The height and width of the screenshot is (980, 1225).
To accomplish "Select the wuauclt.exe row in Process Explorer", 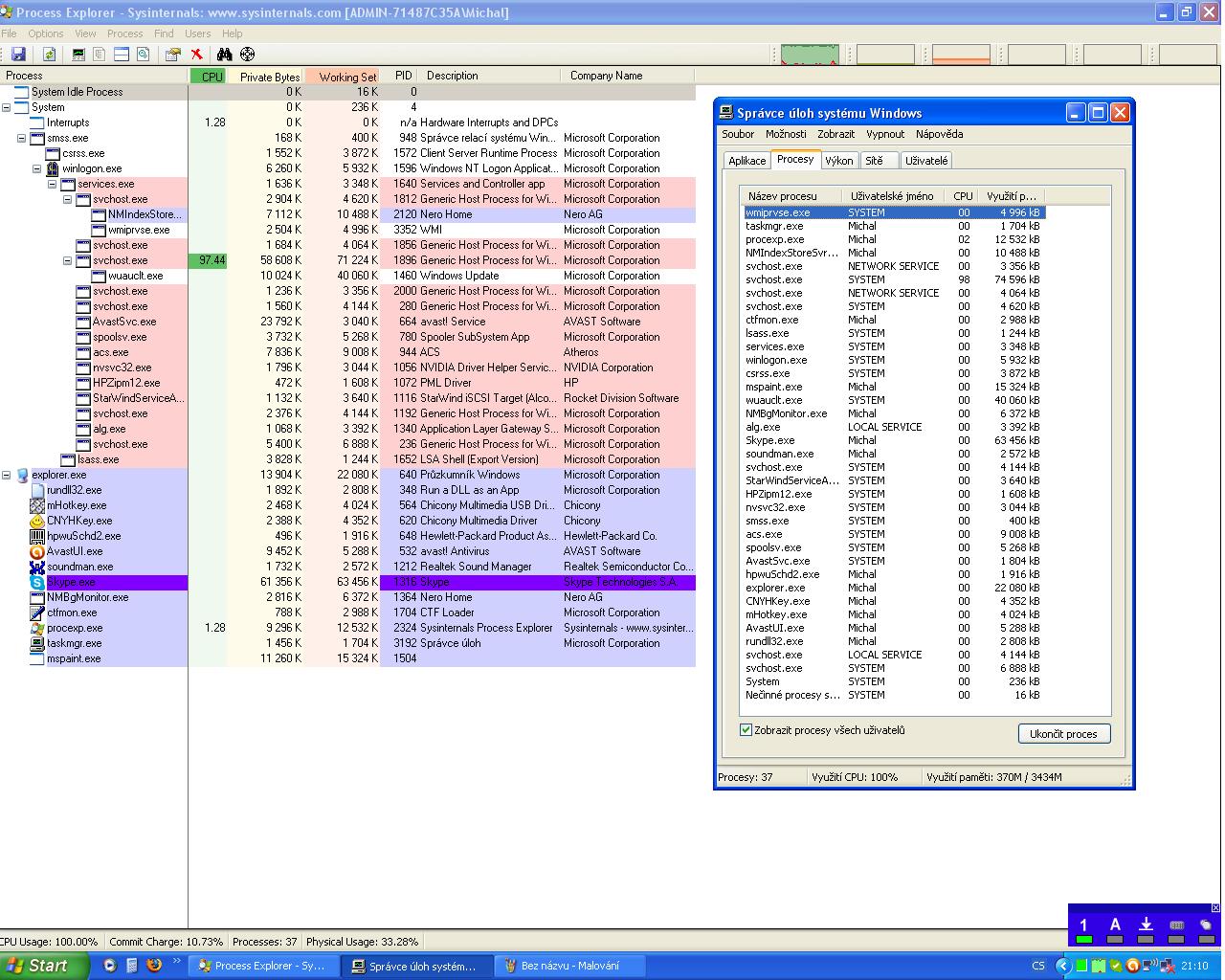I will [x=347, y=276].
